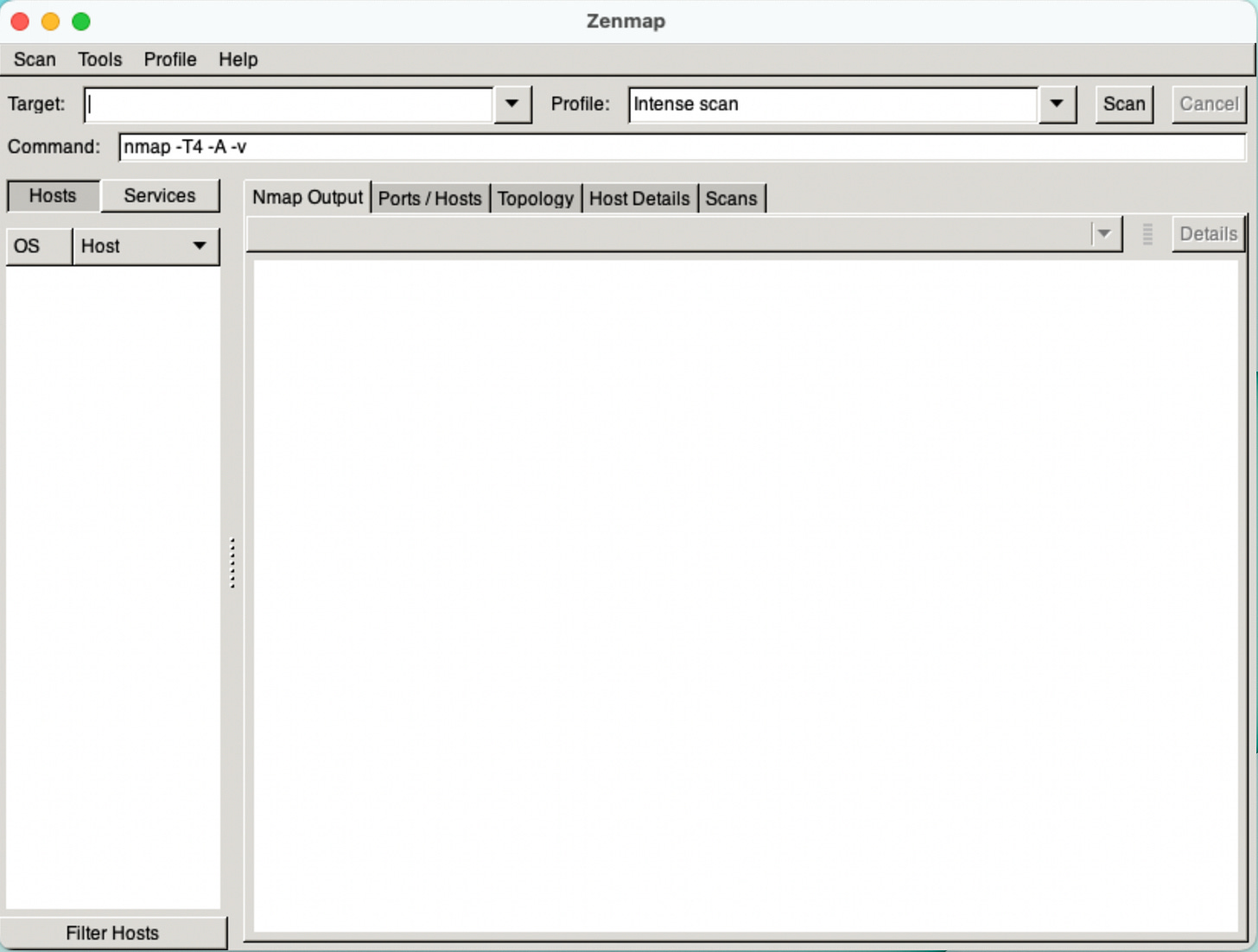This screenshot has width=1258, height=952.
Task: Click the red close window button
Action: pos(20,22)
